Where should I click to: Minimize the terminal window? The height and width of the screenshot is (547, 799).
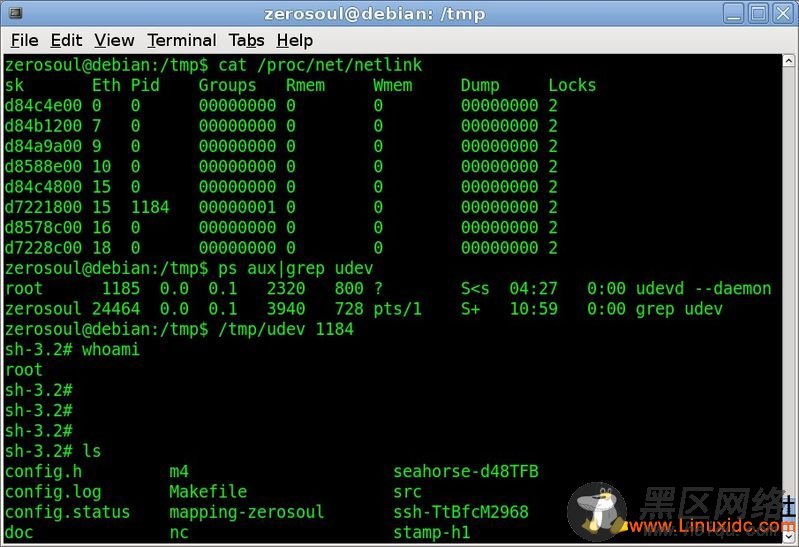(x=734, y=13)
